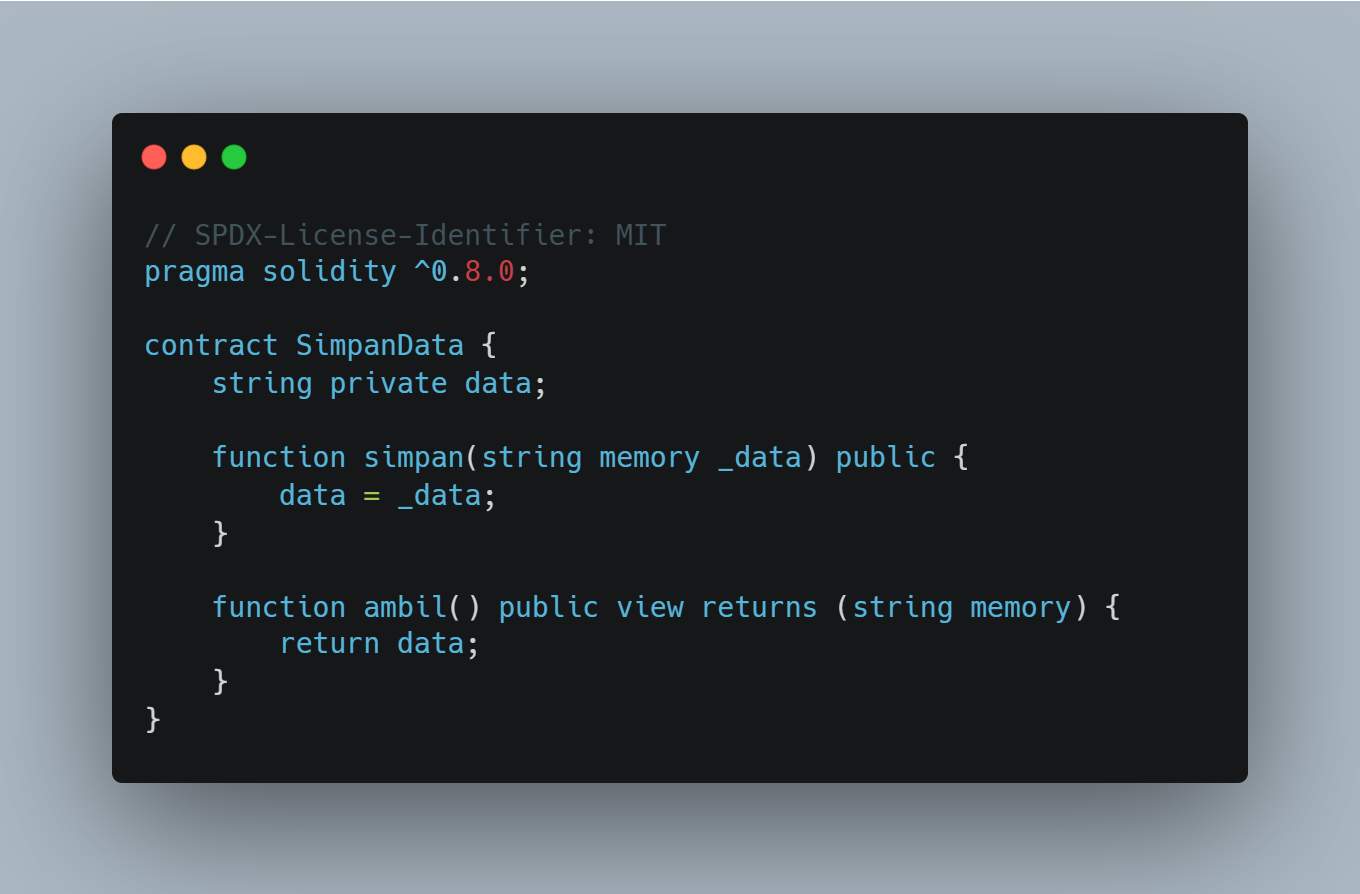Click the return statement keyword
The width and height of the screenshot is (1360, 894).
[329, 644]
